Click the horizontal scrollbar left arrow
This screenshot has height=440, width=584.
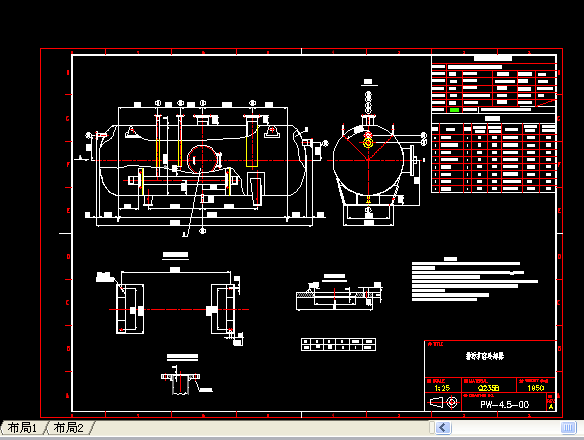point(443,427)
